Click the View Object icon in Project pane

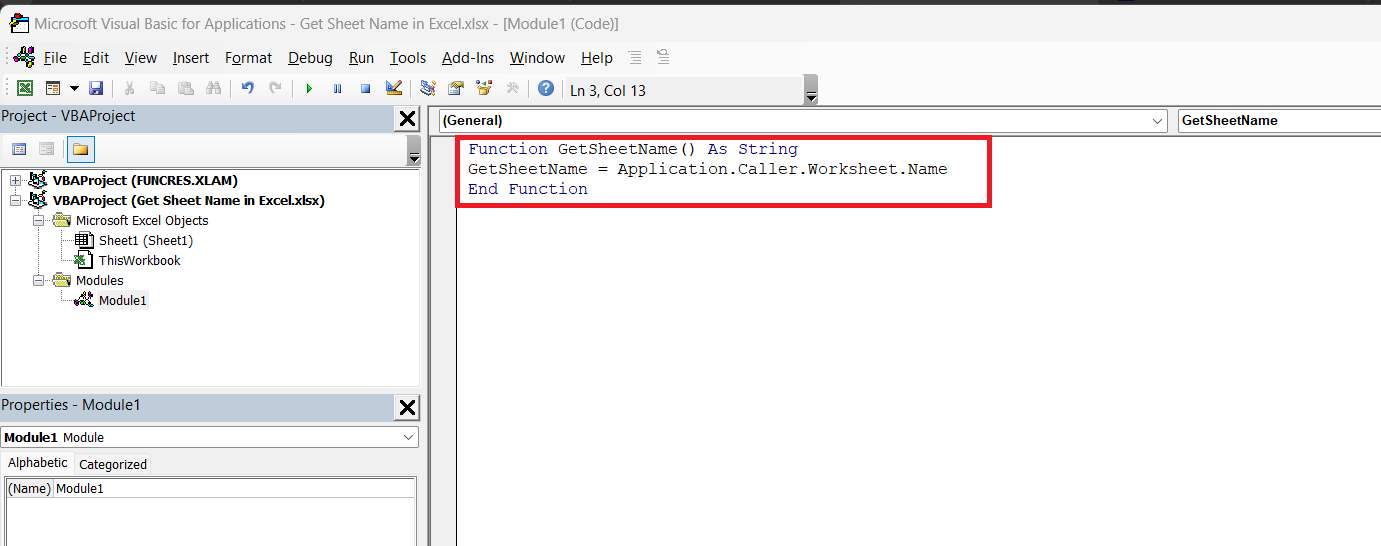point(46,149)
